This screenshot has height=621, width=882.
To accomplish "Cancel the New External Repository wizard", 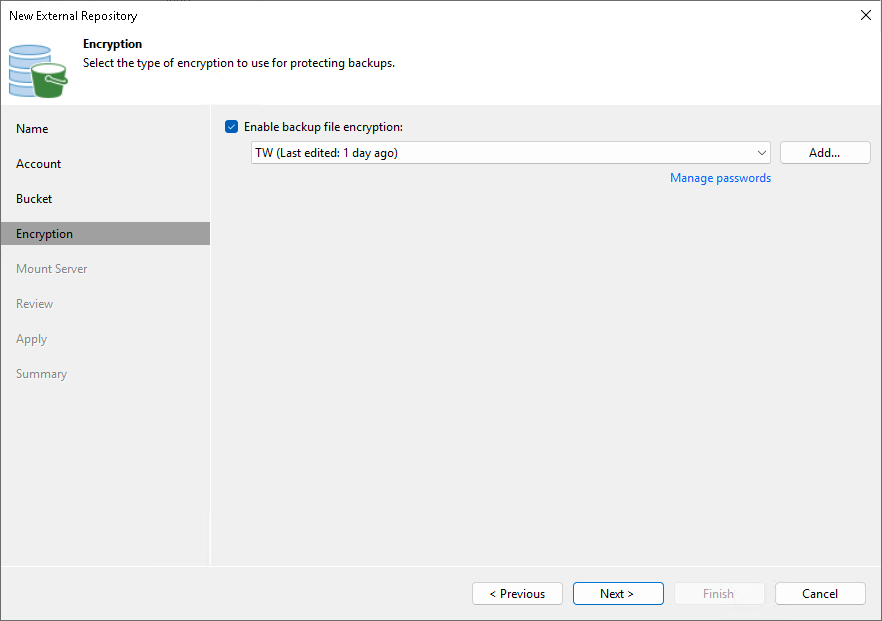I will [820, 593].
